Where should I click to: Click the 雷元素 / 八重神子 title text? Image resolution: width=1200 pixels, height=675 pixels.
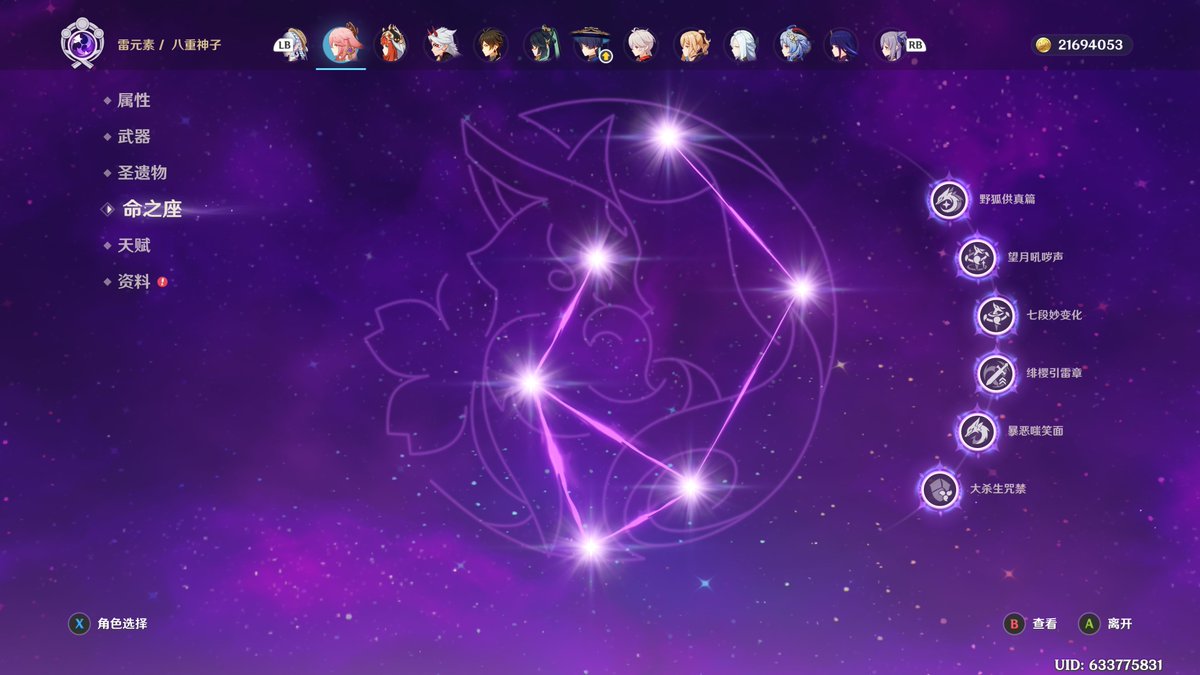pos(169,46)
